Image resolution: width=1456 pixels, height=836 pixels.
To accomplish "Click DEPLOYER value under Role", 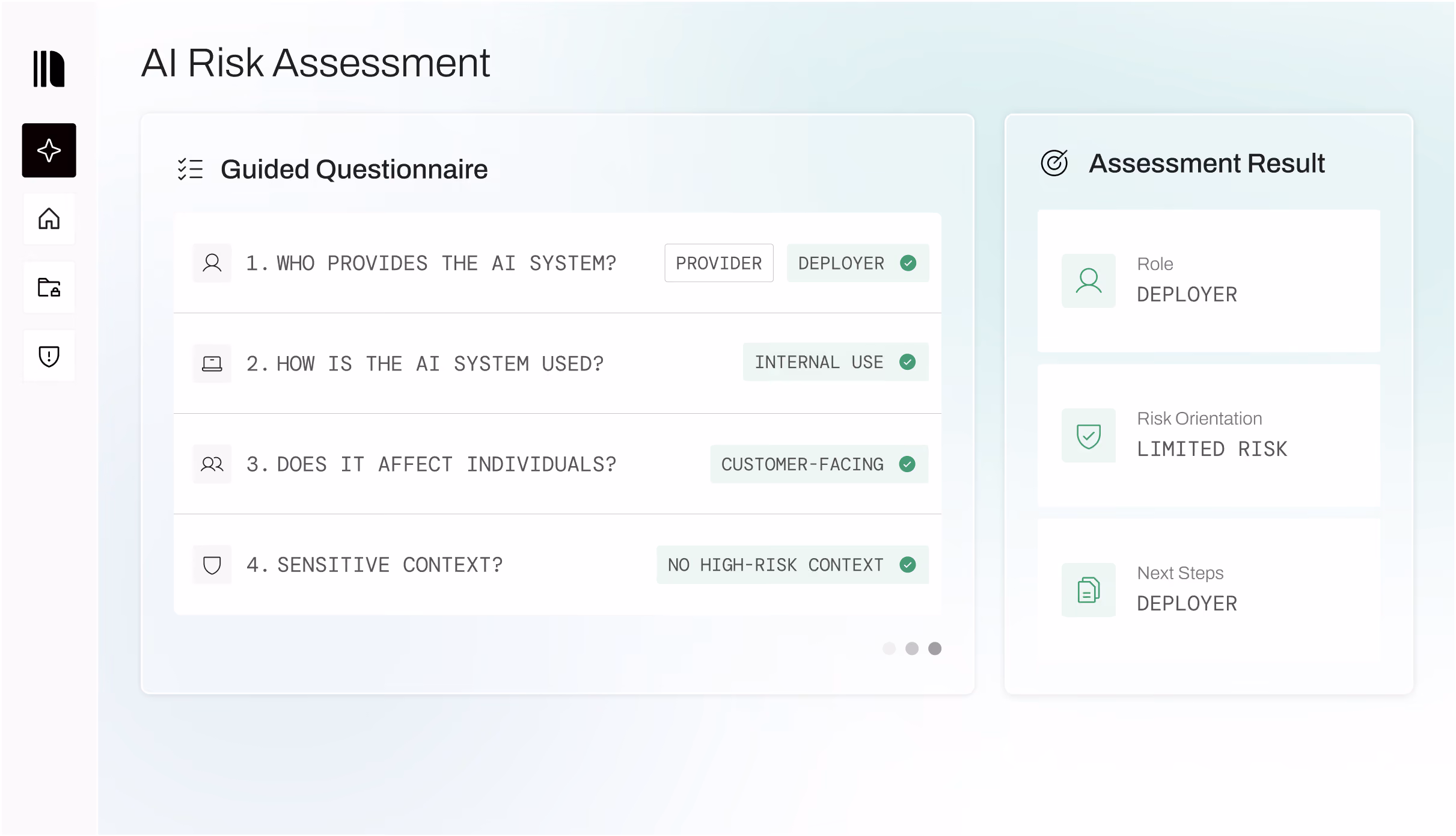I will 1187,295.
